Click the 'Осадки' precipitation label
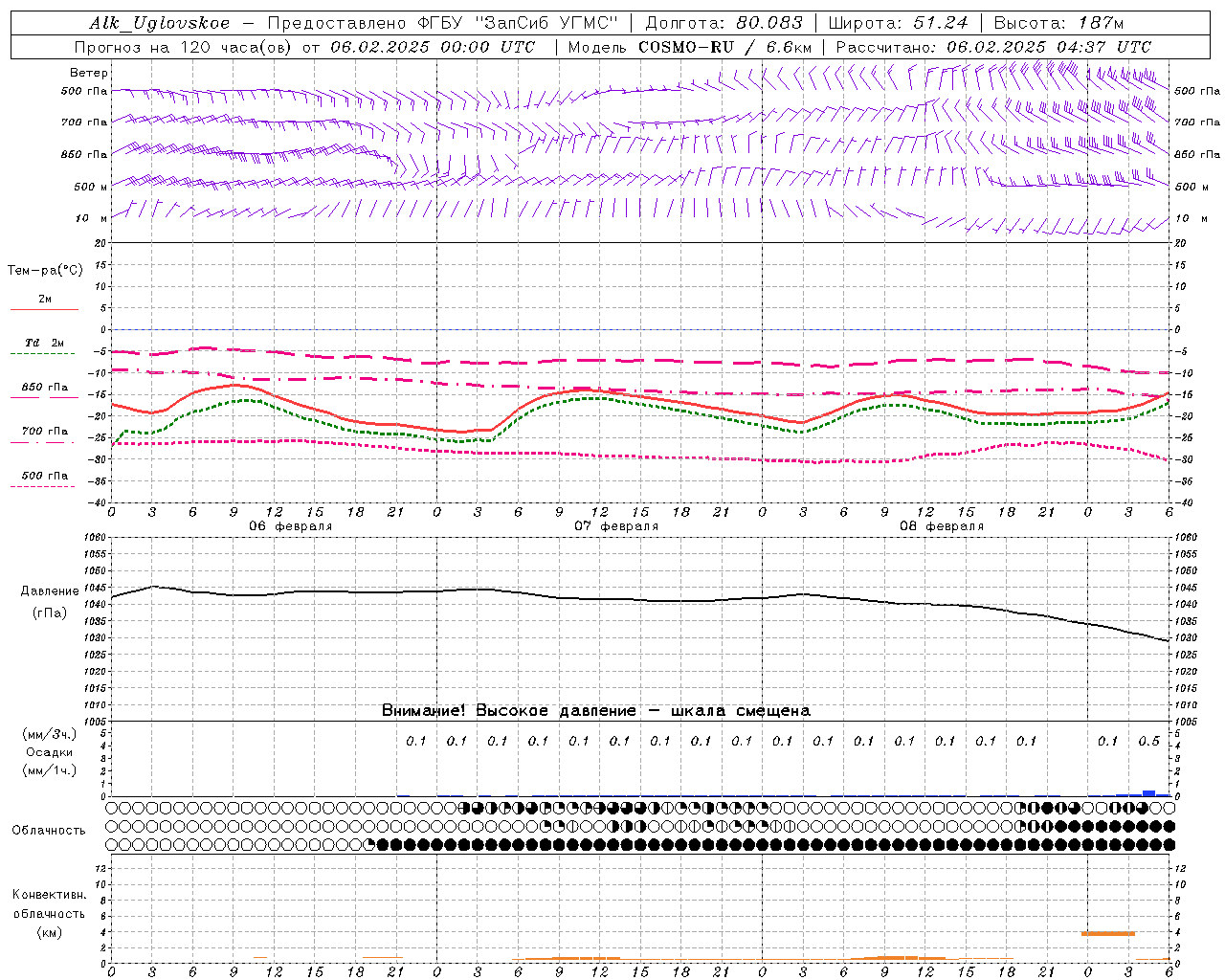Image resolution: width=1225 pixels, height=980 pixels. point(50,752)
